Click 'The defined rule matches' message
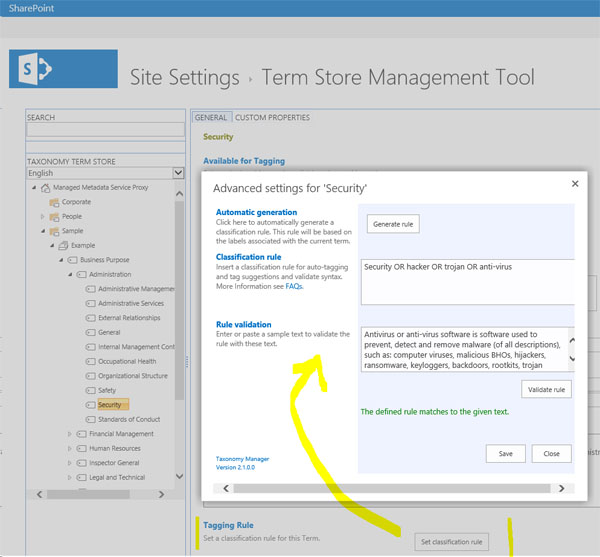This screenshot has height=557, width=600. click(435, 412)
